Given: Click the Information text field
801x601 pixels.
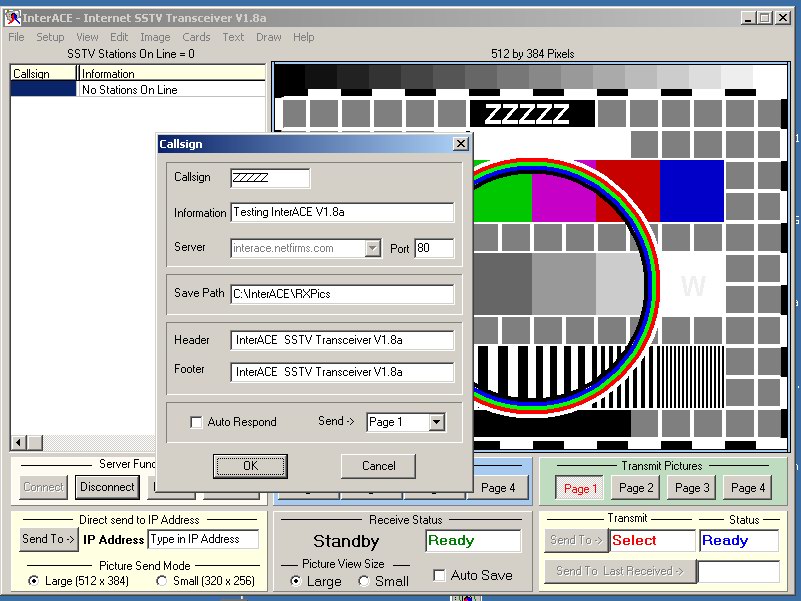Looking at the screenshot, I should tap(342, 212).
